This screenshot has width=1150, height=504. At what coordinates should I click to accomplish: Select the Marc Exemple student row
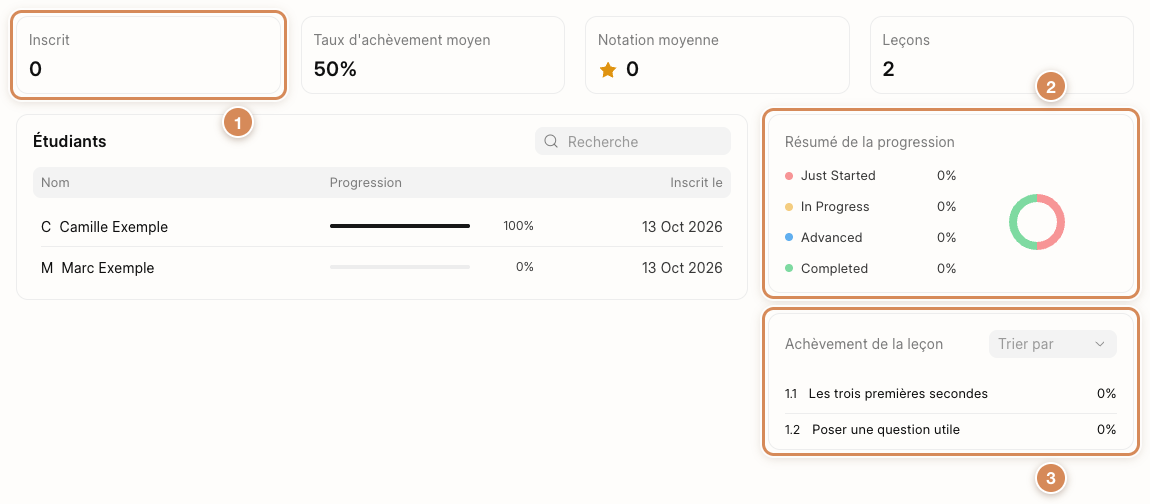pos(381,268)
